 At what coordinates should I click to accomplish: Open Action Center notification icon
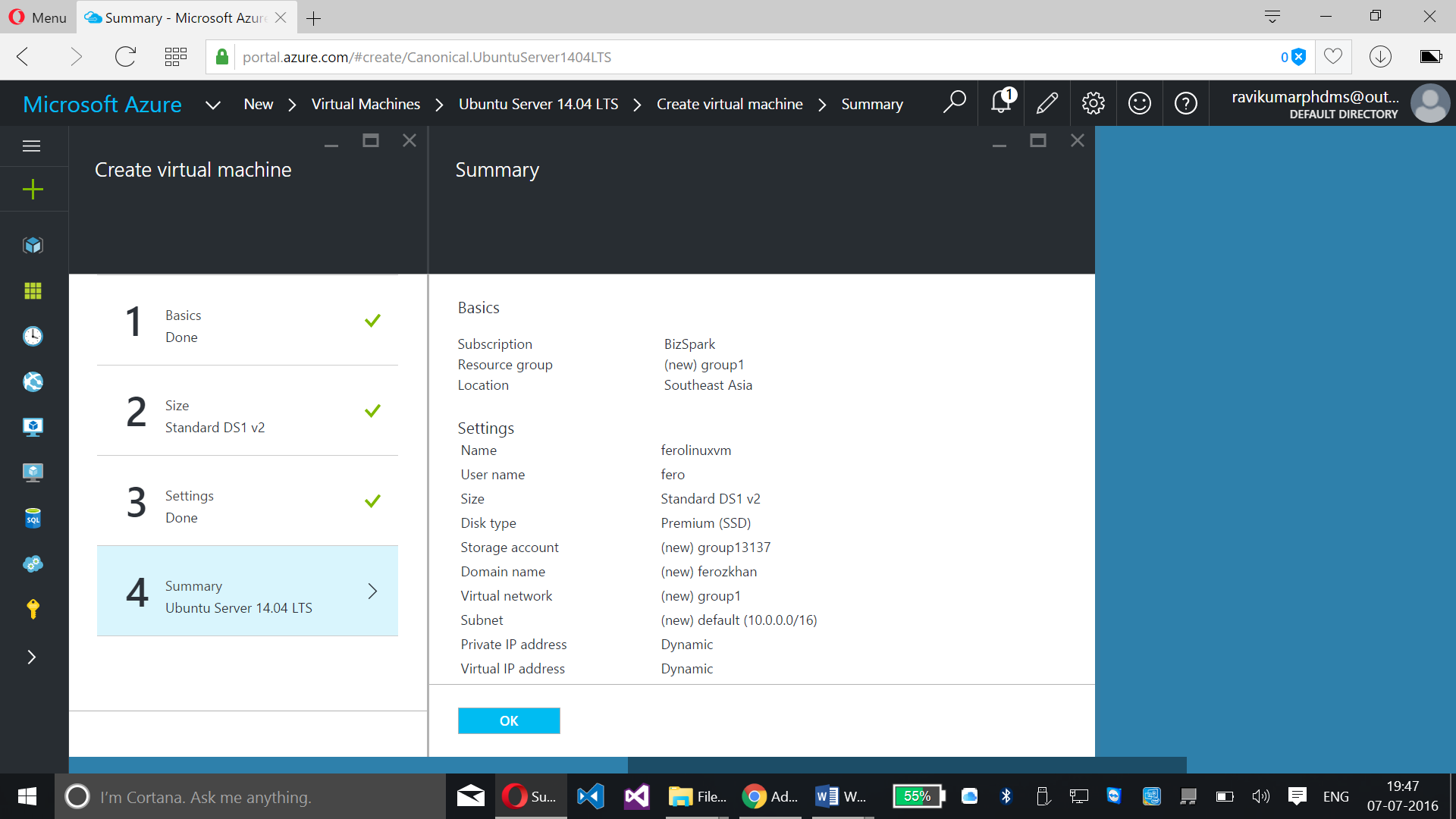pos(1298,796)
